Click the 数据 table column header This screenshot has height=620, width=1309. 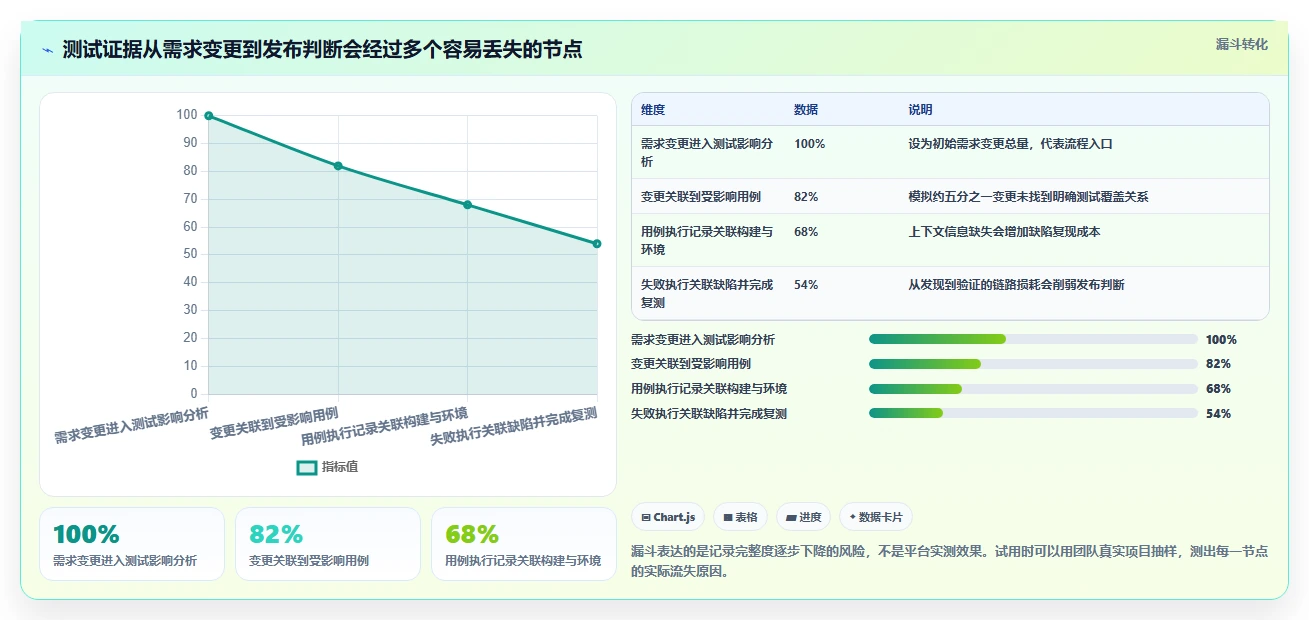(806, 110)
